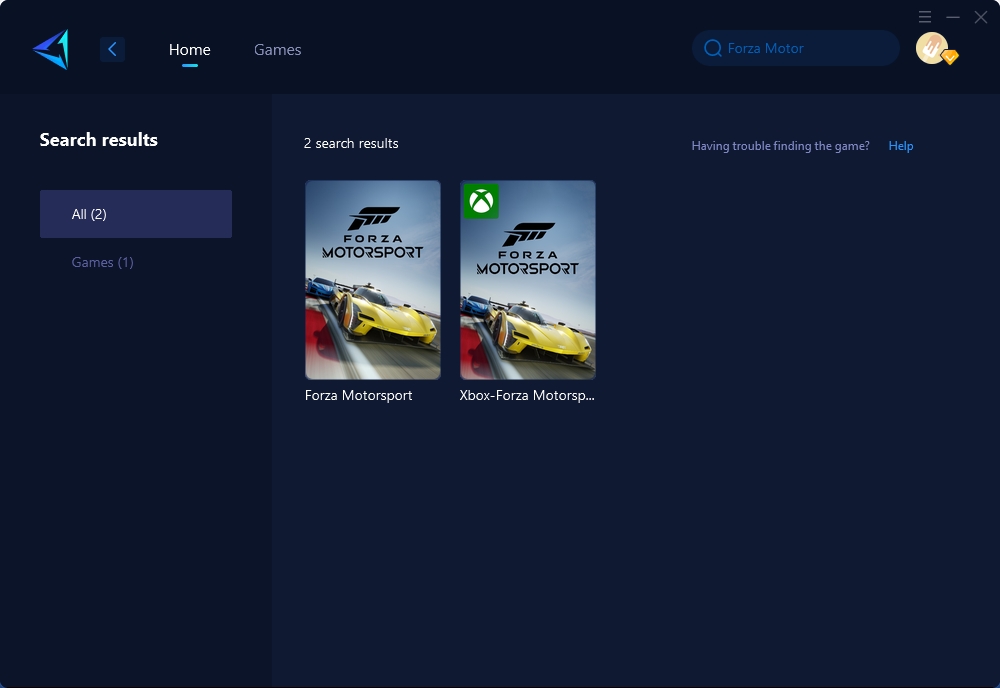
Task: Select the All (2) filter
Action: 136,214
